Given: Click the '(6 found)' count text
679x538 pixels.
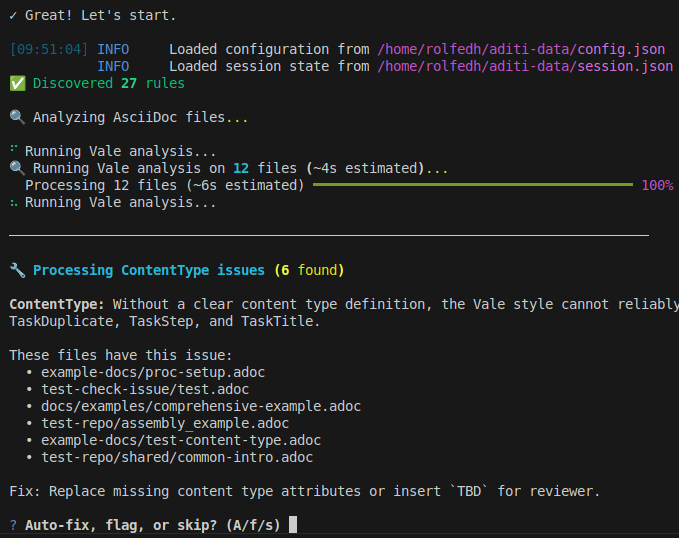Looking at the screenshot, I should (309, 270).
